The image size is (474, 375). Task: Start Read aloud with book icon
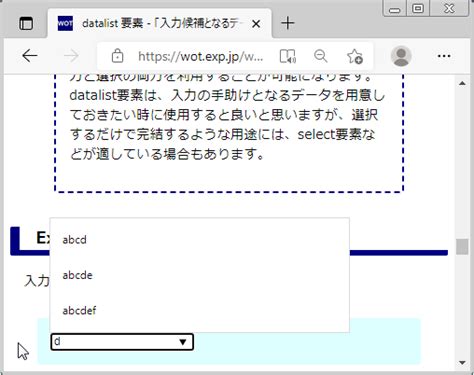[288, 56]
